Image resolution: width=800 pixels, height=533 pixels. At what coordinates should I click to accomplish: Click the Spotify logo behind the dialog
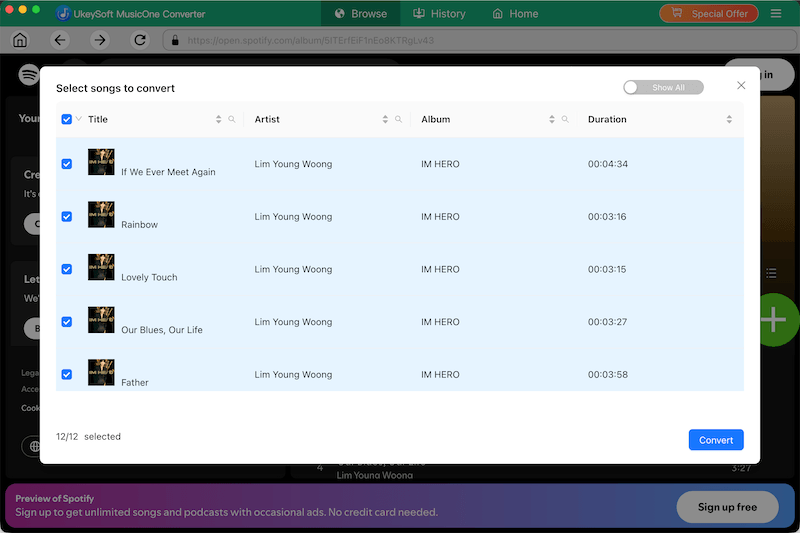tap(29, 75)
